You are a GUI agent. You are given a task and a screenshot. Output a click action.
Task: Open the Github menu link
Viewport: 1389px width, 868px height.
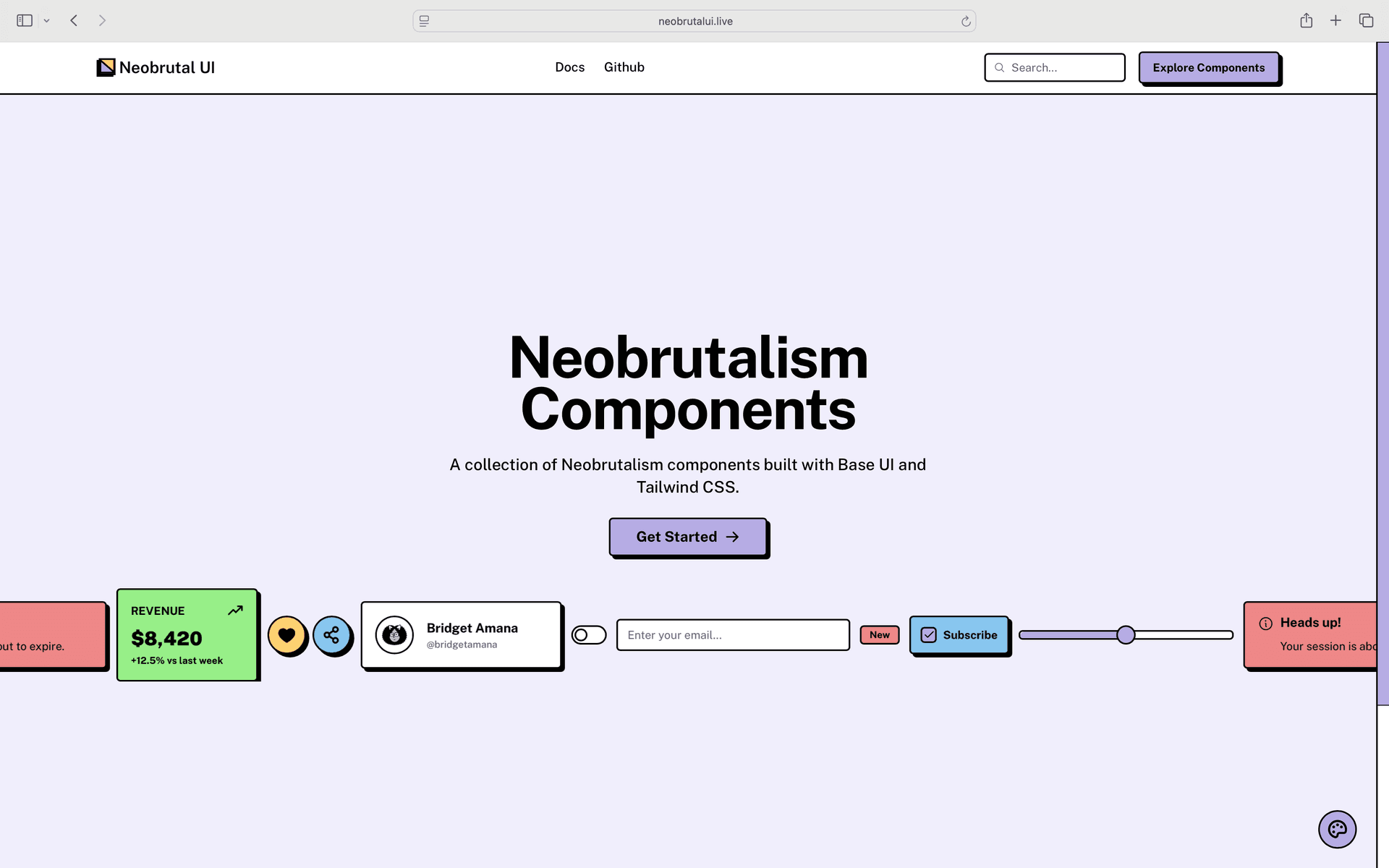[624, 67]
